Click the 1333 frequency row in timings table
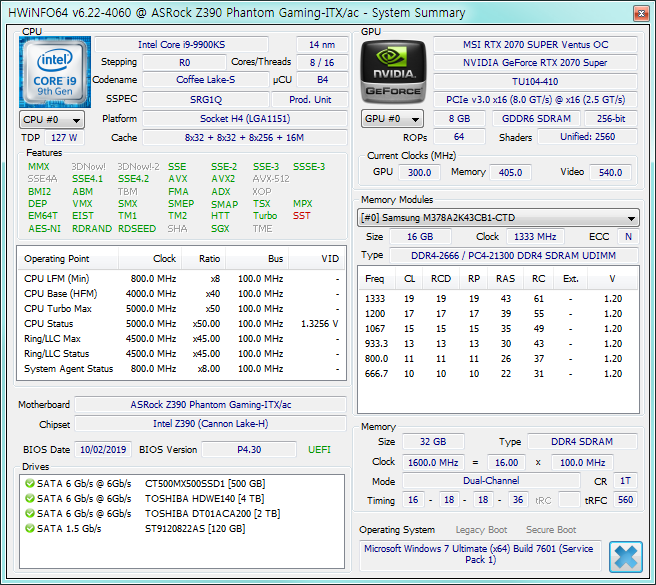656x585 pixels. (x=498, y=299)
